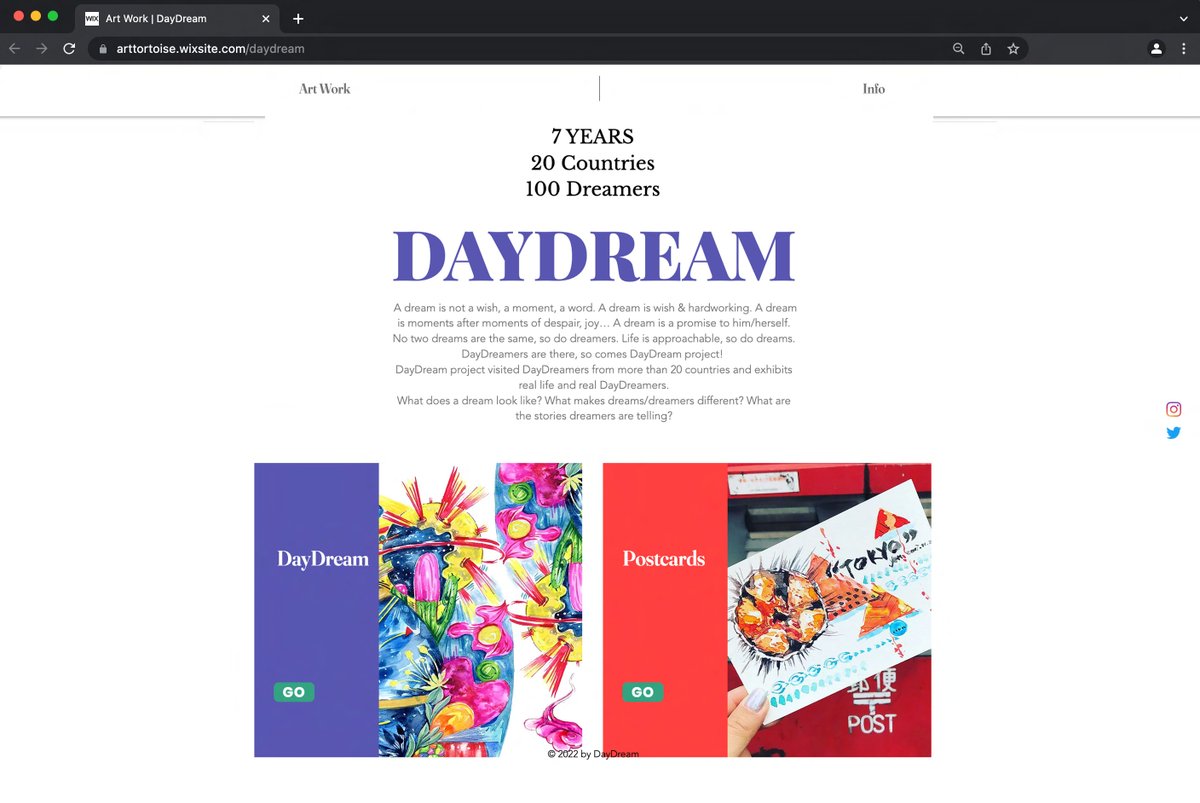Bookmark this page with the star icon
Screen dimensions: 1200x803
click(1013, 48)
